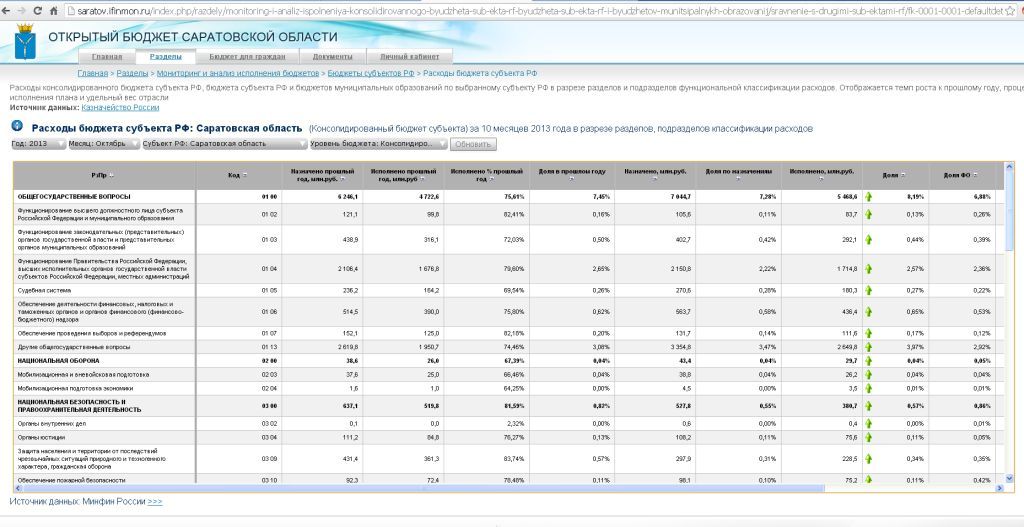Image resolution: width=1024 pixels, height=527 pixels.
Task: Click green arrow in row code 01 07
Action: point(869,333)
